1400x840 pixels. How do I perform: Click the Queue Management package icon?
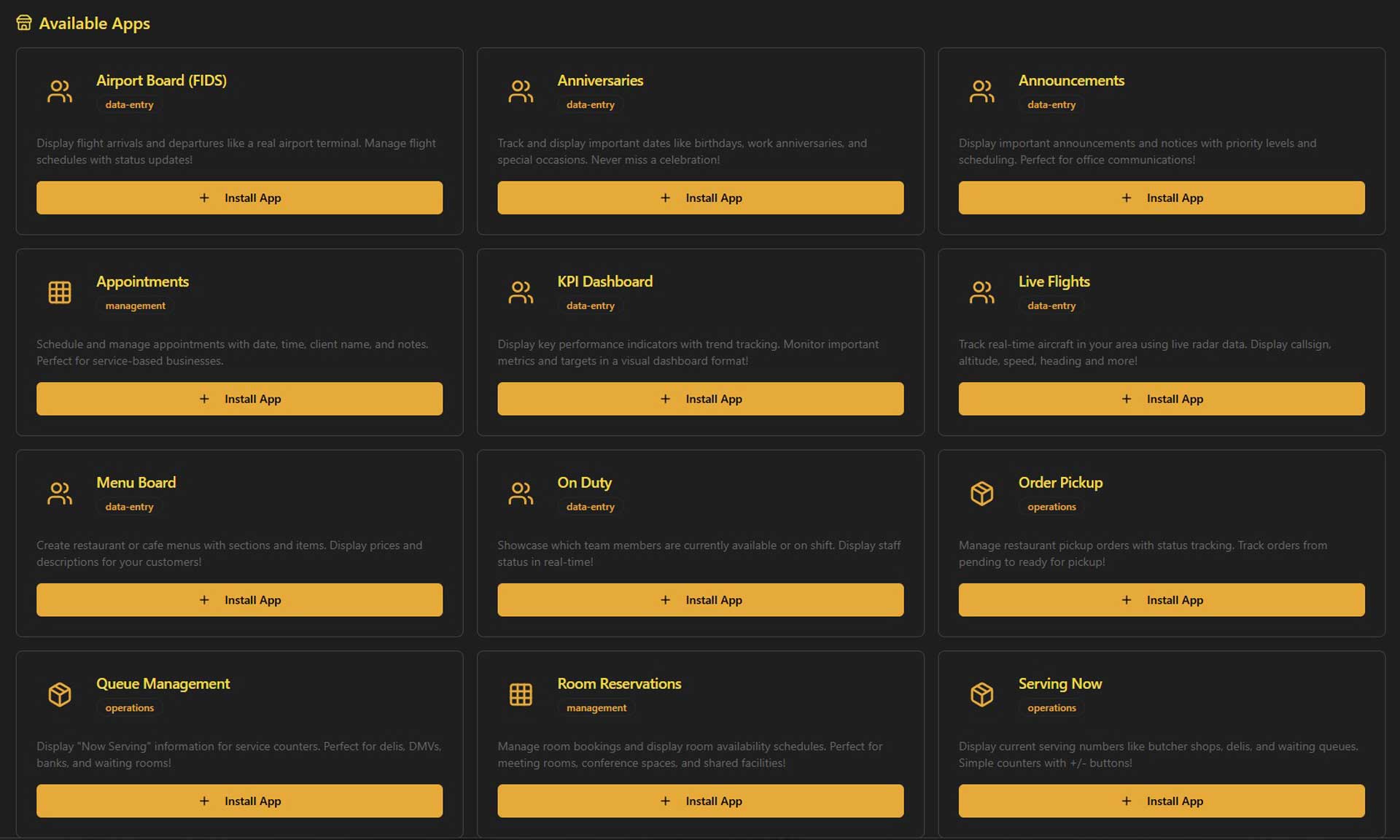point(60,694)
